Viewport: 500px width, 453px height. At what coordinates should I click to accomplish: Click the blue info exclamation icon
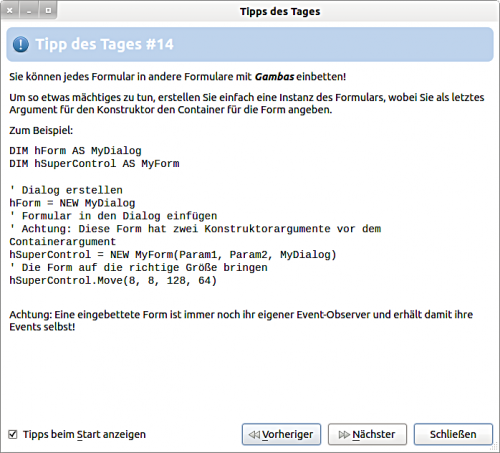pos(21,44)
